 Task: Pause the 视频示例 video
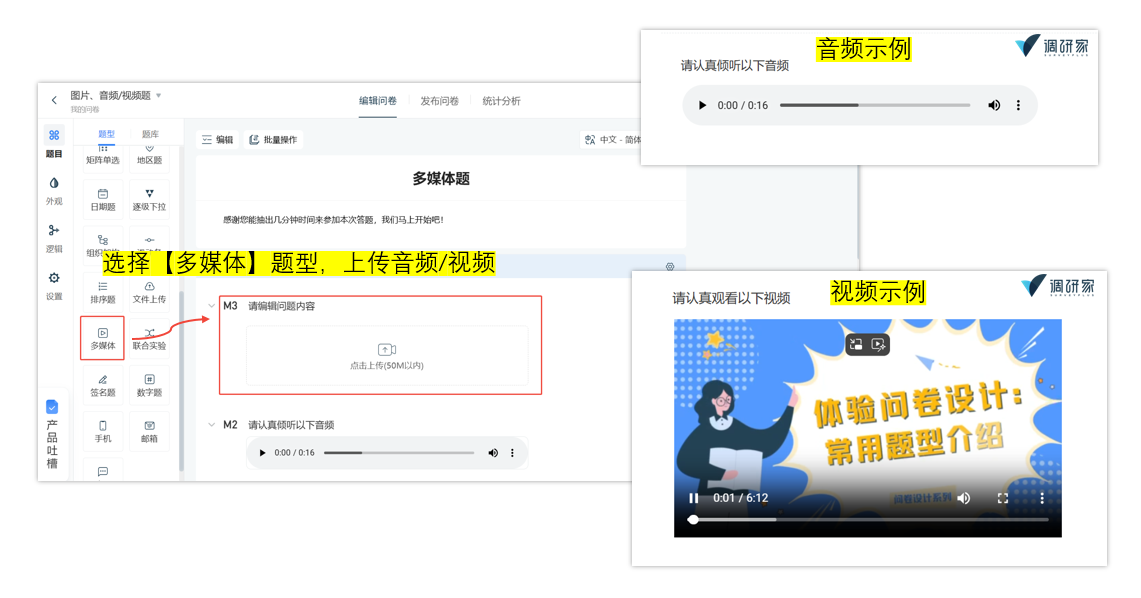point(693,498)
